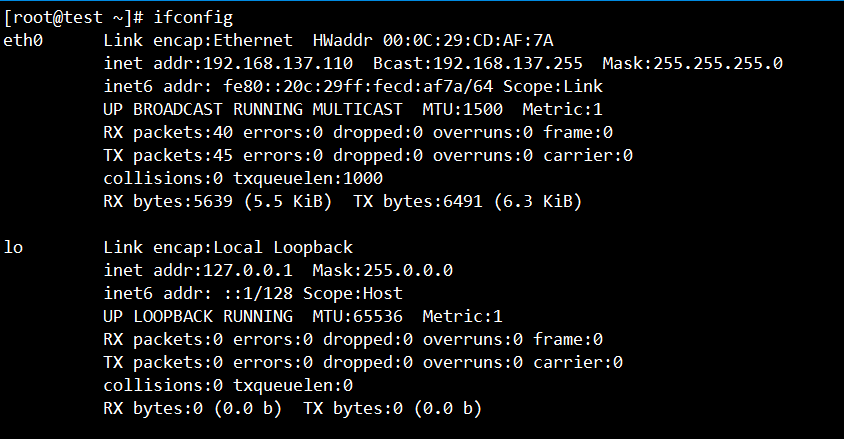Click the lo interface name
The width and height of the screenshot is (844, 439).
[14, 247]
